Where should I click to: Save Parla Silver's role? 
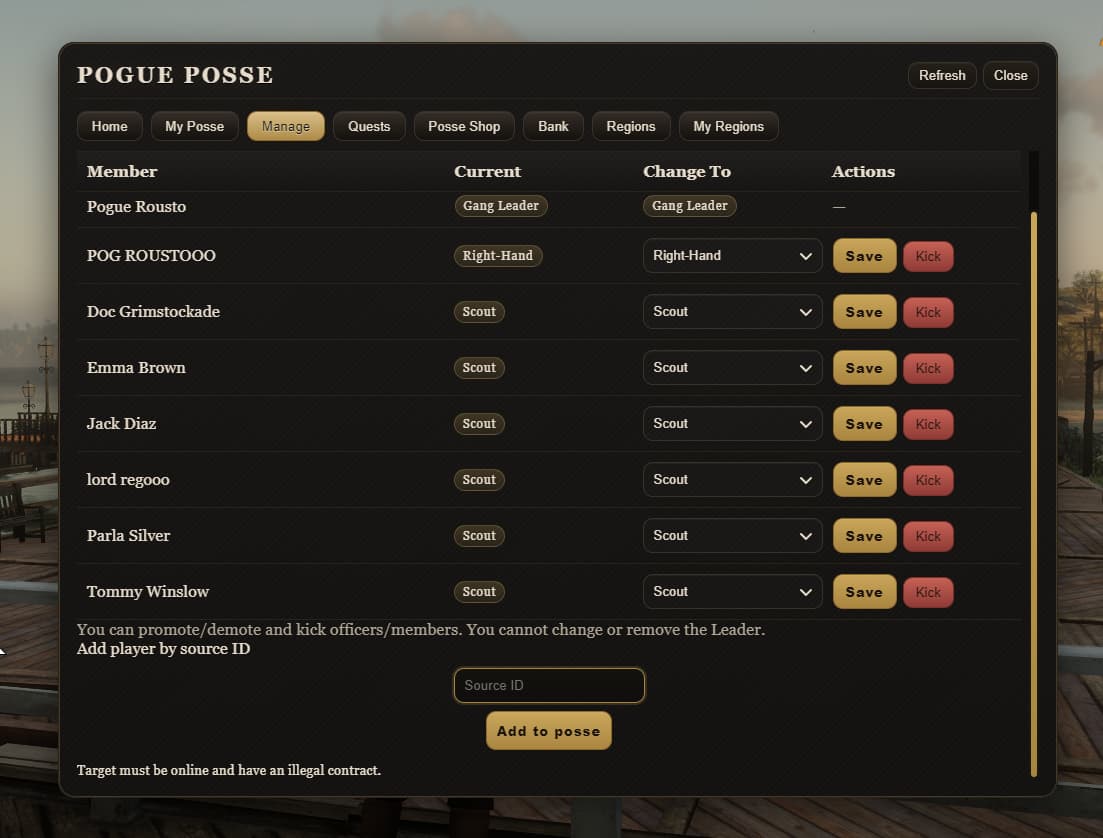pos(864,535)
